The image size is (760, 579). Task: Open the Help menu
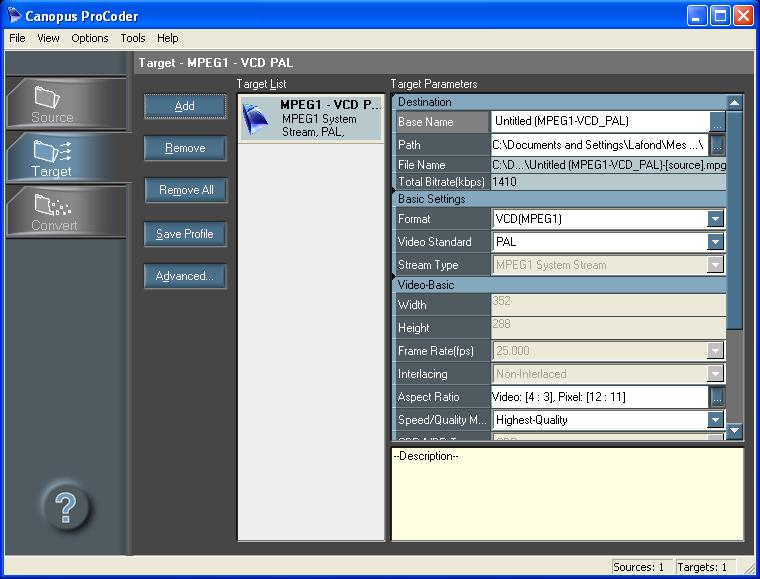click(x=168, y=38)
